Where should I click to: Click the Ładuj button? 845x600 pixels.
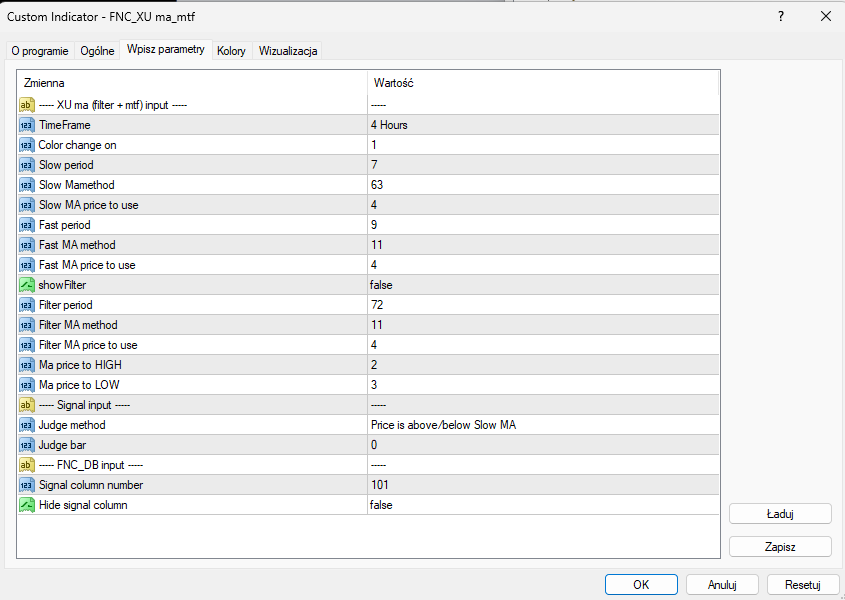(780, 514)
